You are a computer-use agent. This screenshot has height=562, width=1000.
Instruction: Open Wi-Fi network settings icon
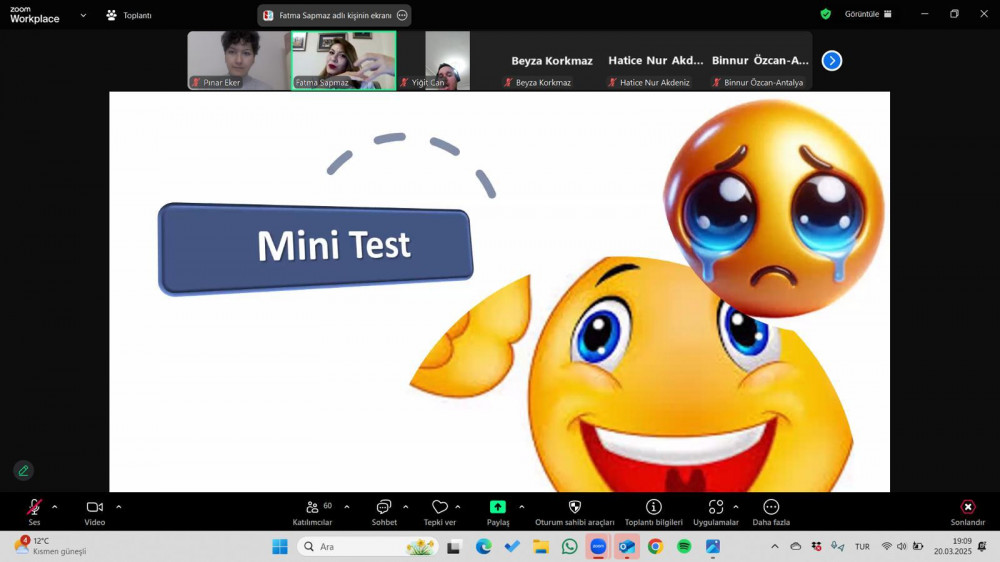click(886, 547)
